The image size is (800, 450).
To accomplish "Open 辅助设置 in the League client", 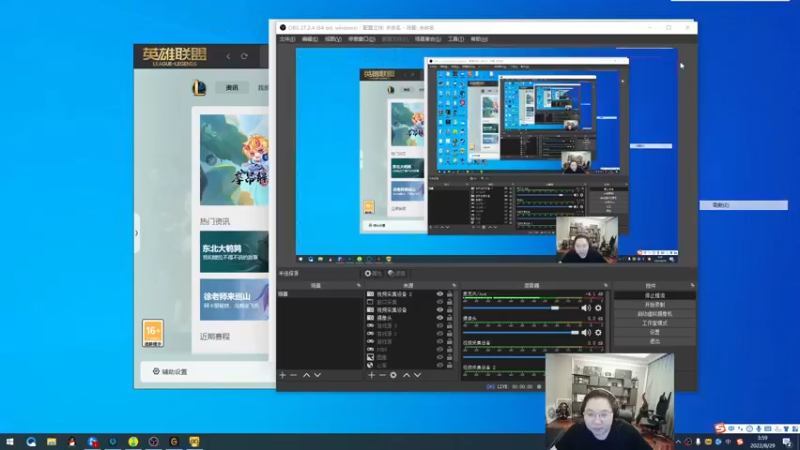I will [170, 371].
